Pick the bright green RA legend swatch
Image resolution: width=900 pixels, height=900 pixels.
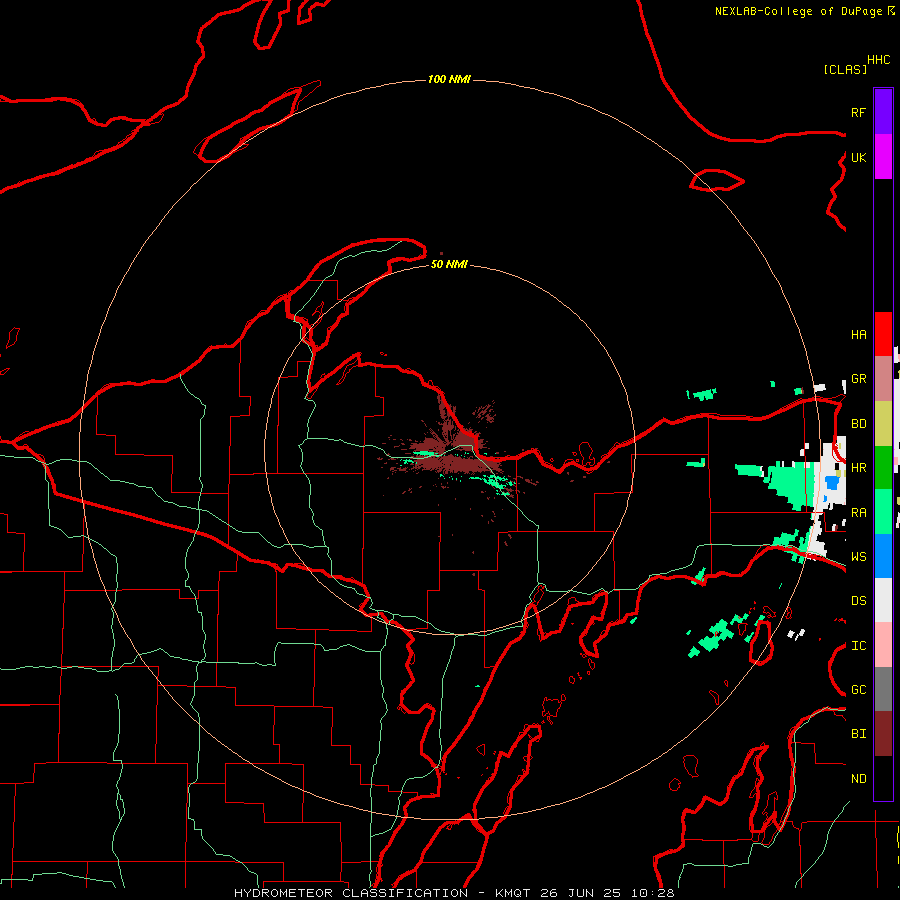pos(883,512)
